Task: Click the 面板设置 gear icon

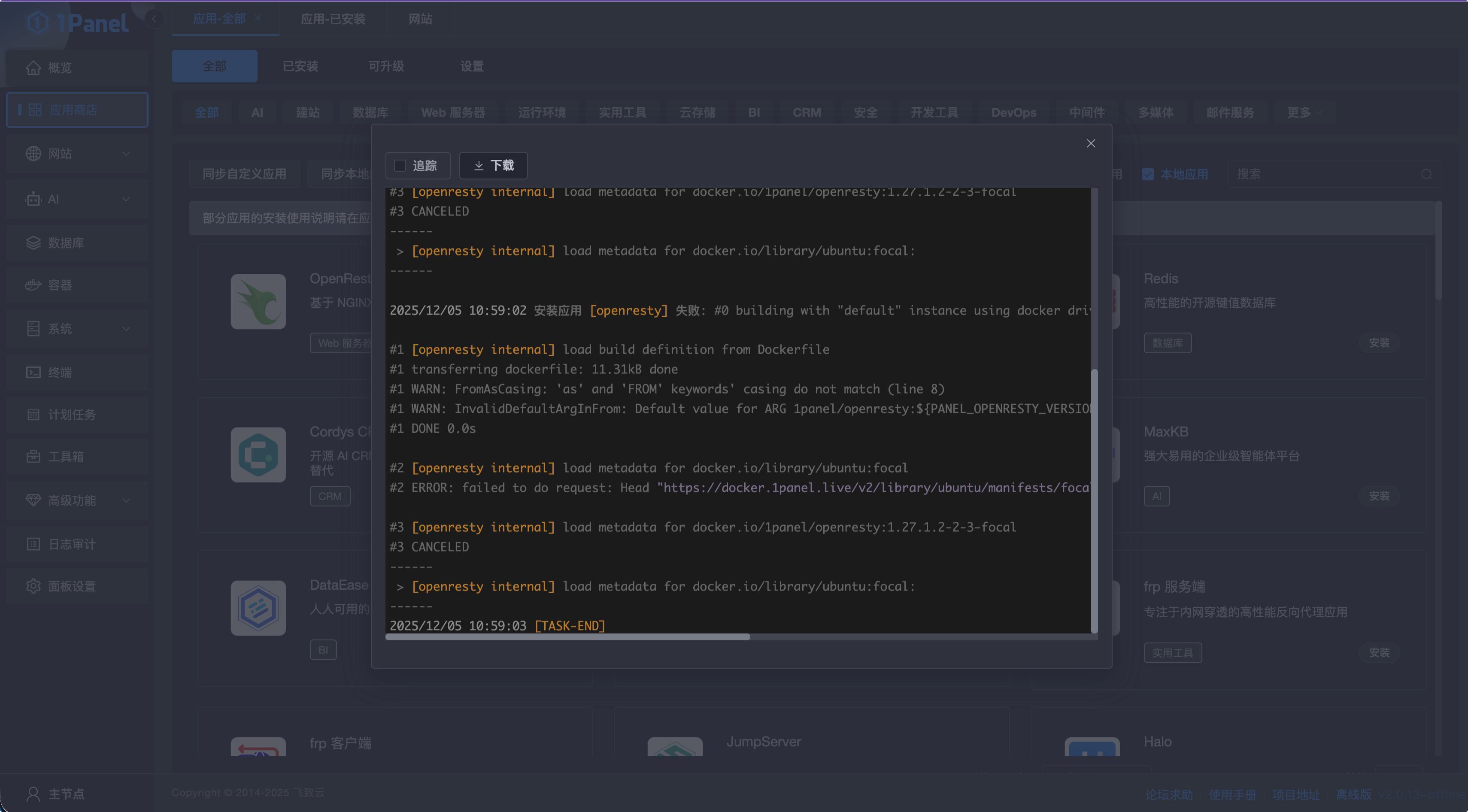Action: coord(33,586)
